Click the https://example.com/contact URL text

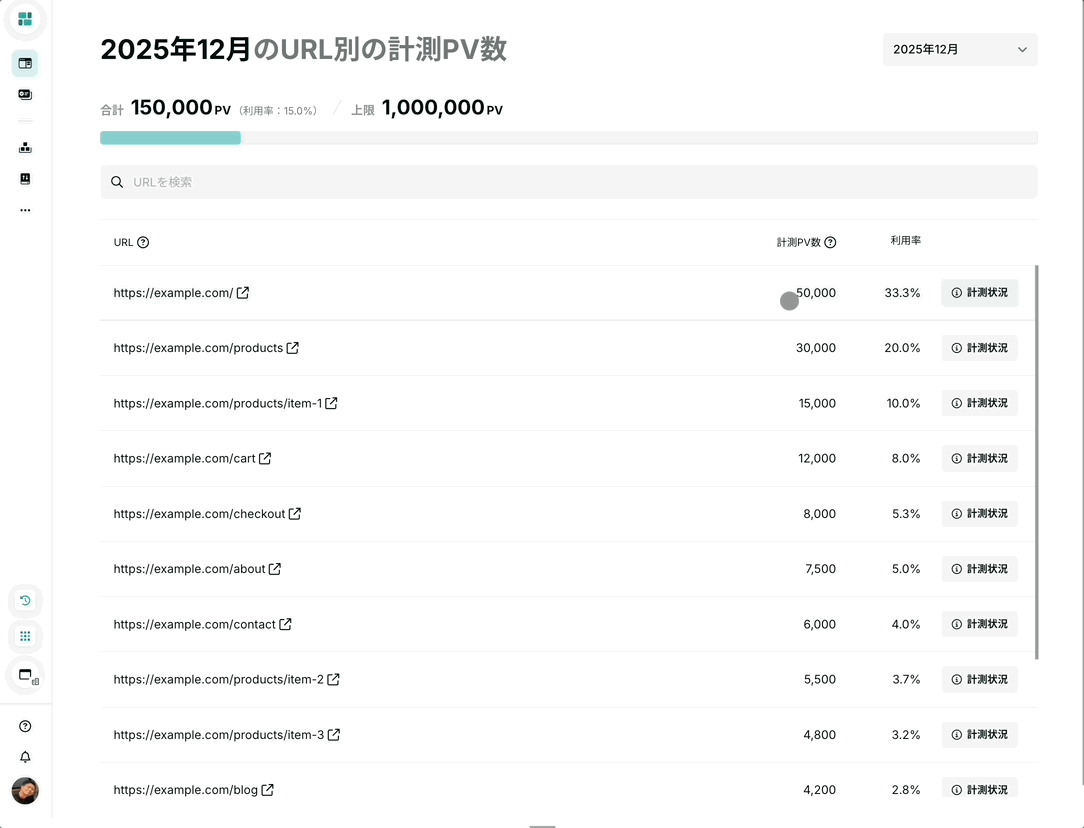pyautogui.click(x=194, y=624)
